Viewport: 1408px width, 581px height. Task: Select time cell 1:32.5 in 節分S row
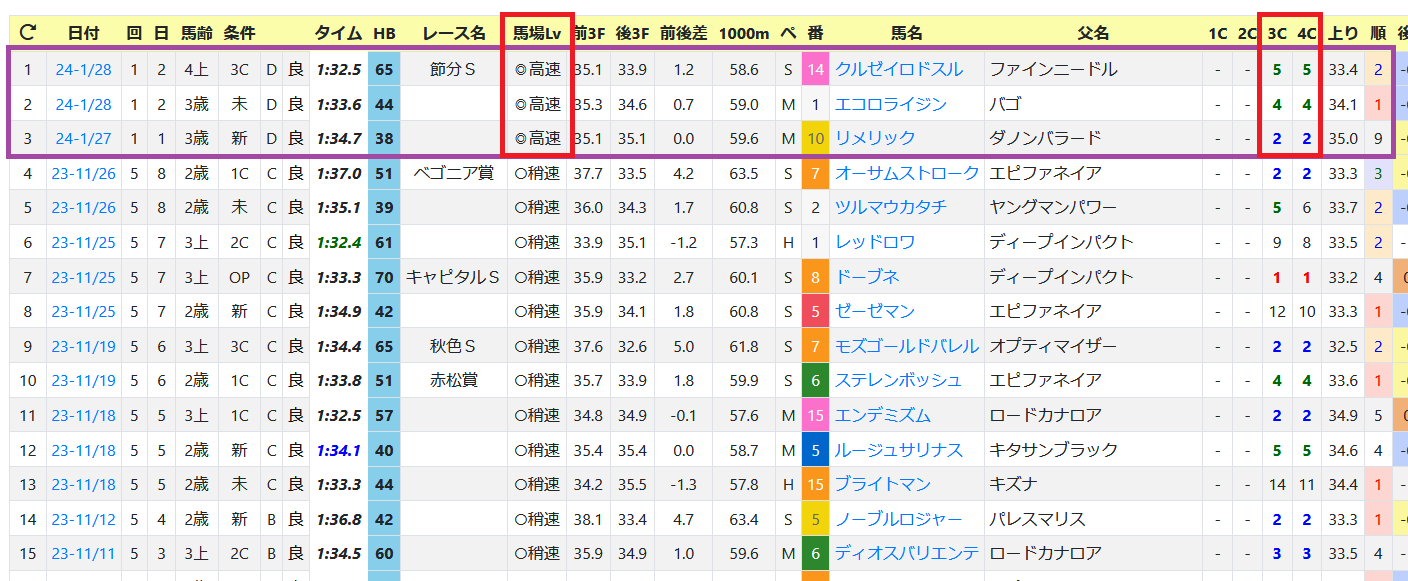click(338, 69)
